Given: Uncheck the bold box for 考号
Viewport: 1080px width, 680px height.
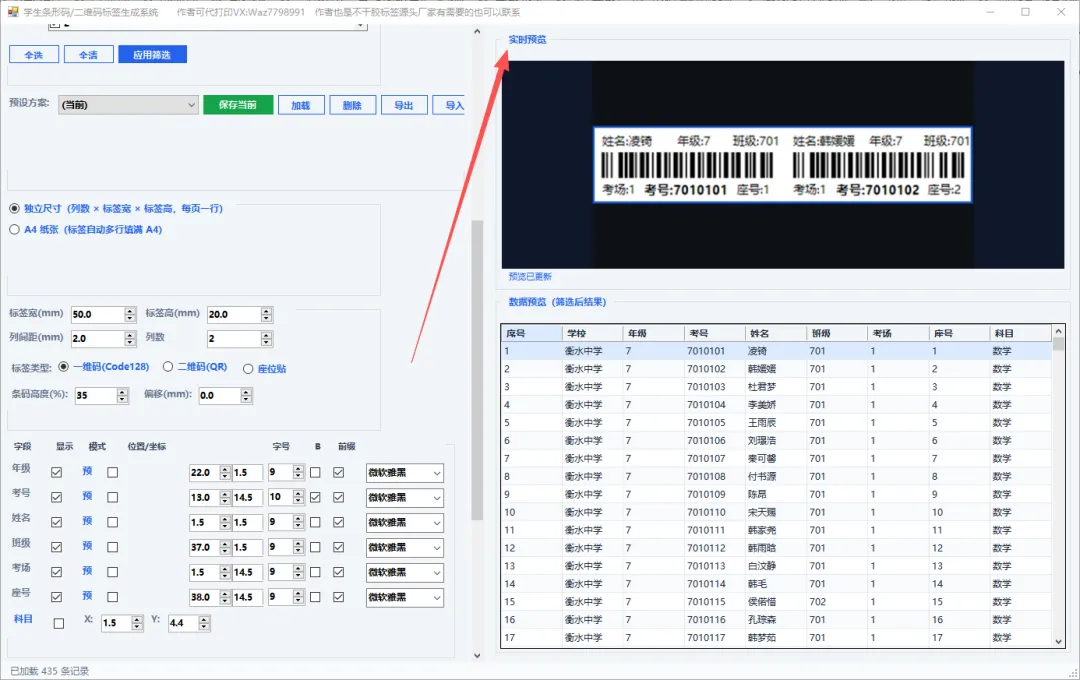Looking at the screenshot, I should [315, 497].
